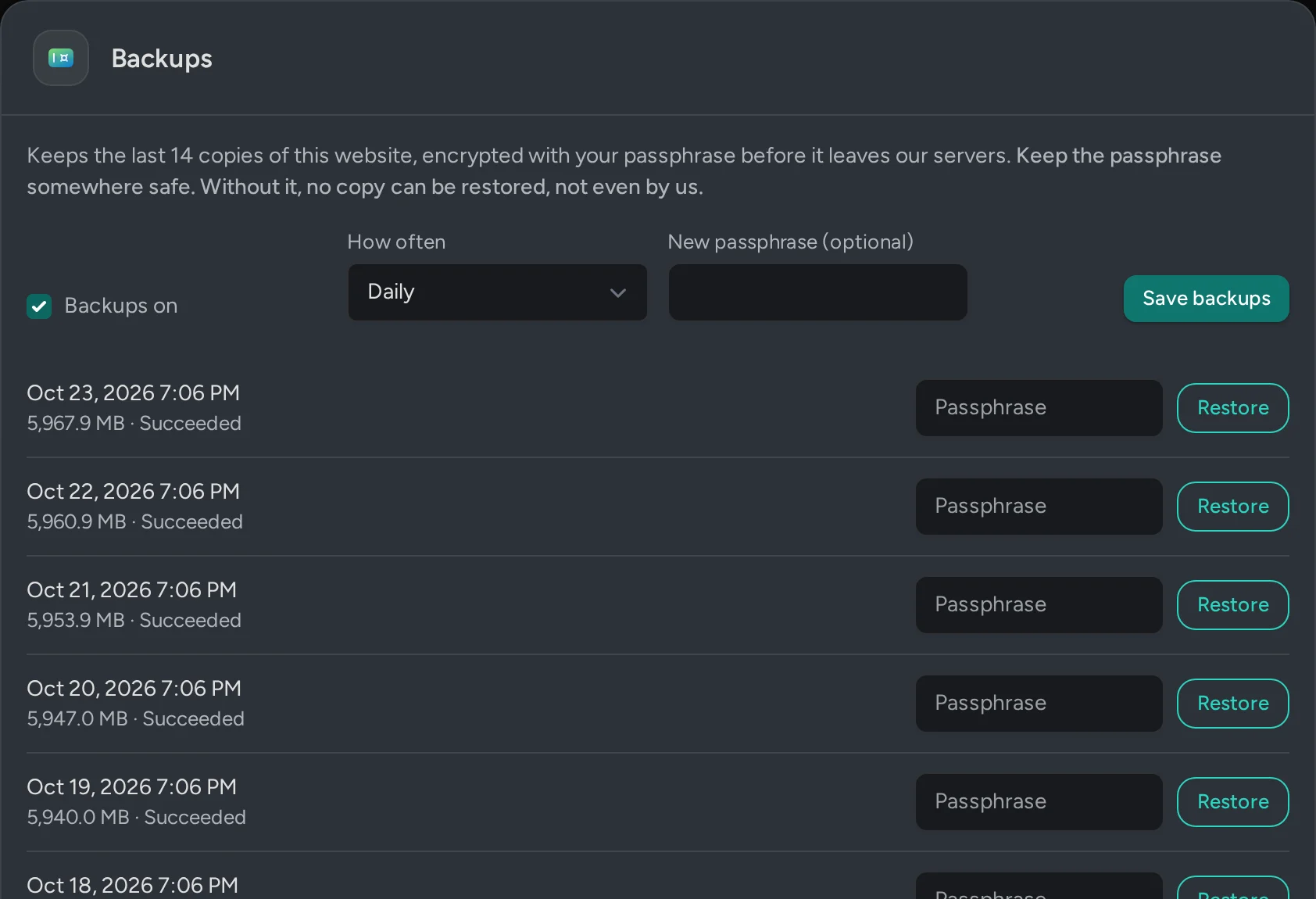Select 'Oct 21, 2026 7:06 PM' text
1316x899 pixels.
[132, 589]
